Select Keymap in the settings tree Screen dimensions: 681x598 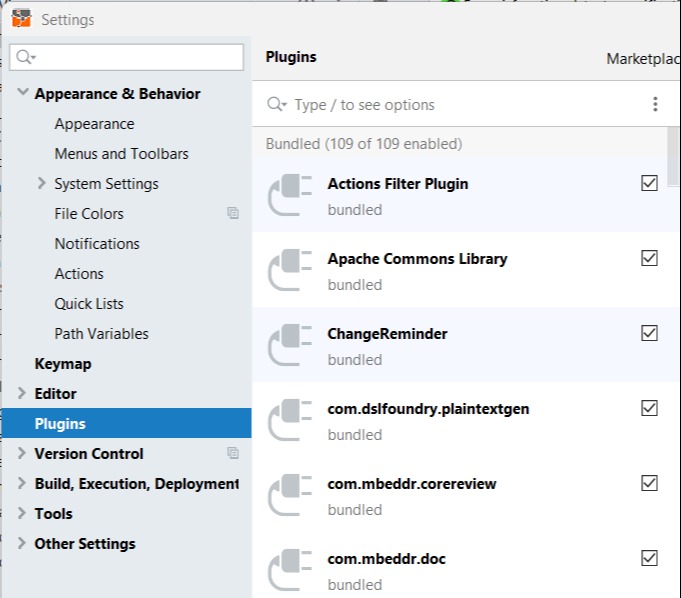coord(63,364)
